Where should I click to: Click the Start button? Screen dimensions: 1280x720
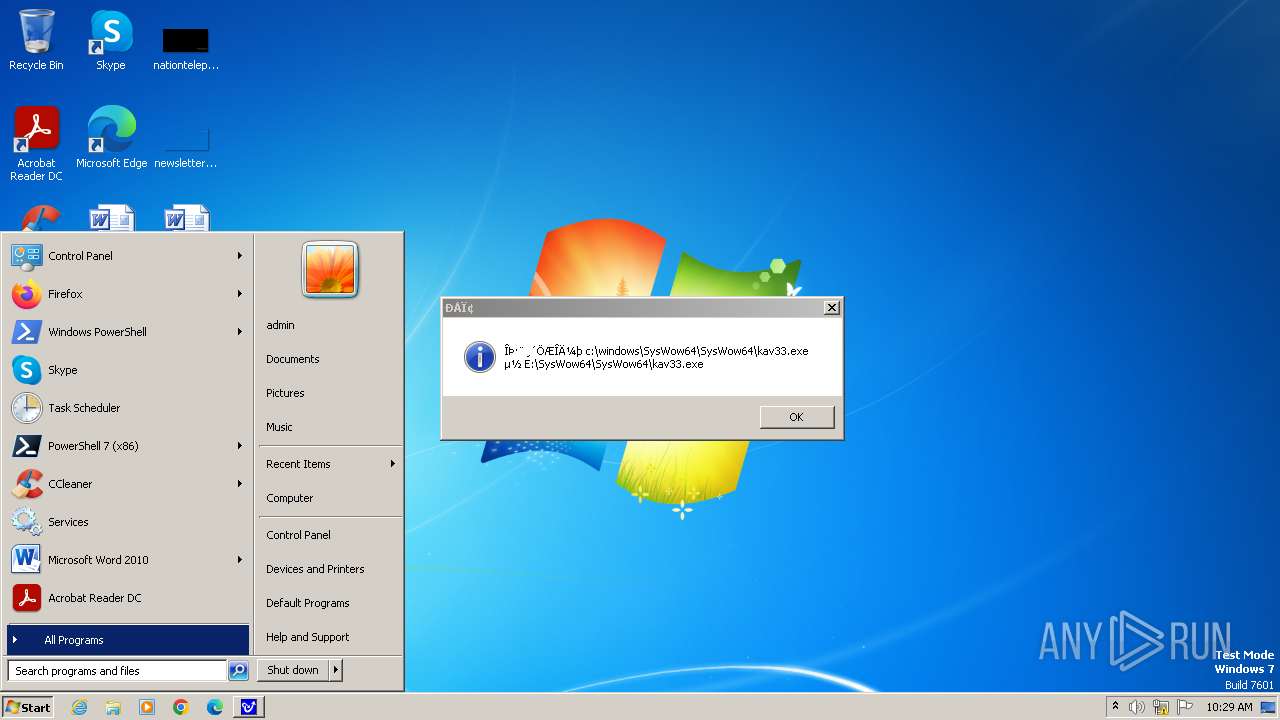tap(28, 707)
